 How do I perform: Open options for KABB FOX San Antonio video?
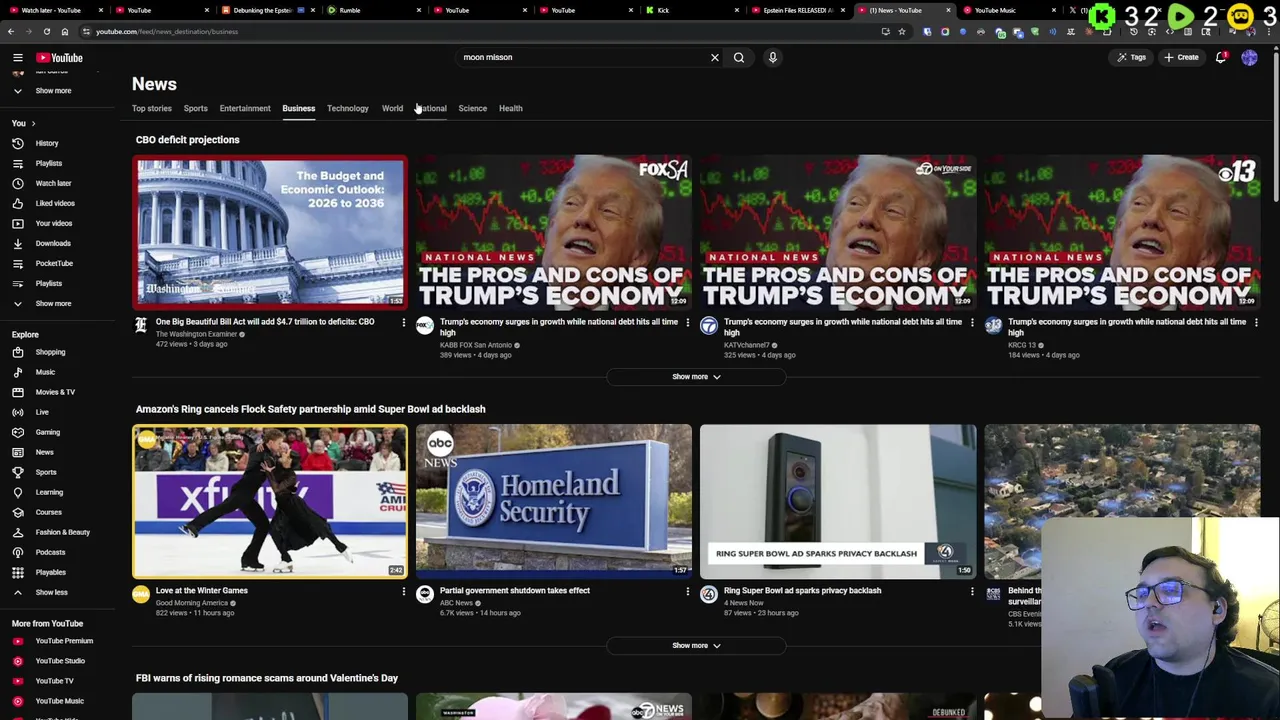pyautogui.click(x=687, y=323)
